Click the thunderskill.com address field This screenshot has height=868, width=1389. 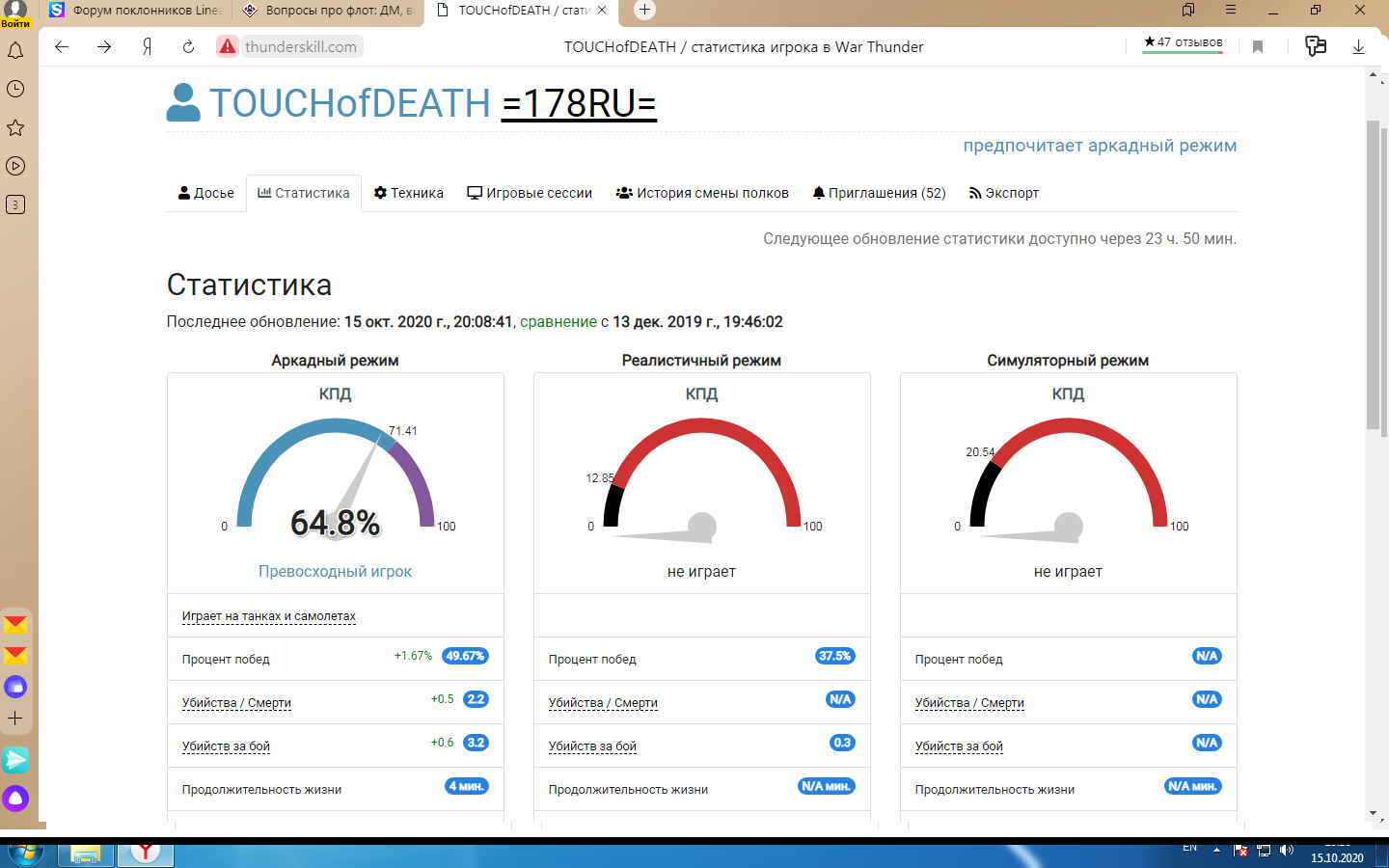coord(301,46)
